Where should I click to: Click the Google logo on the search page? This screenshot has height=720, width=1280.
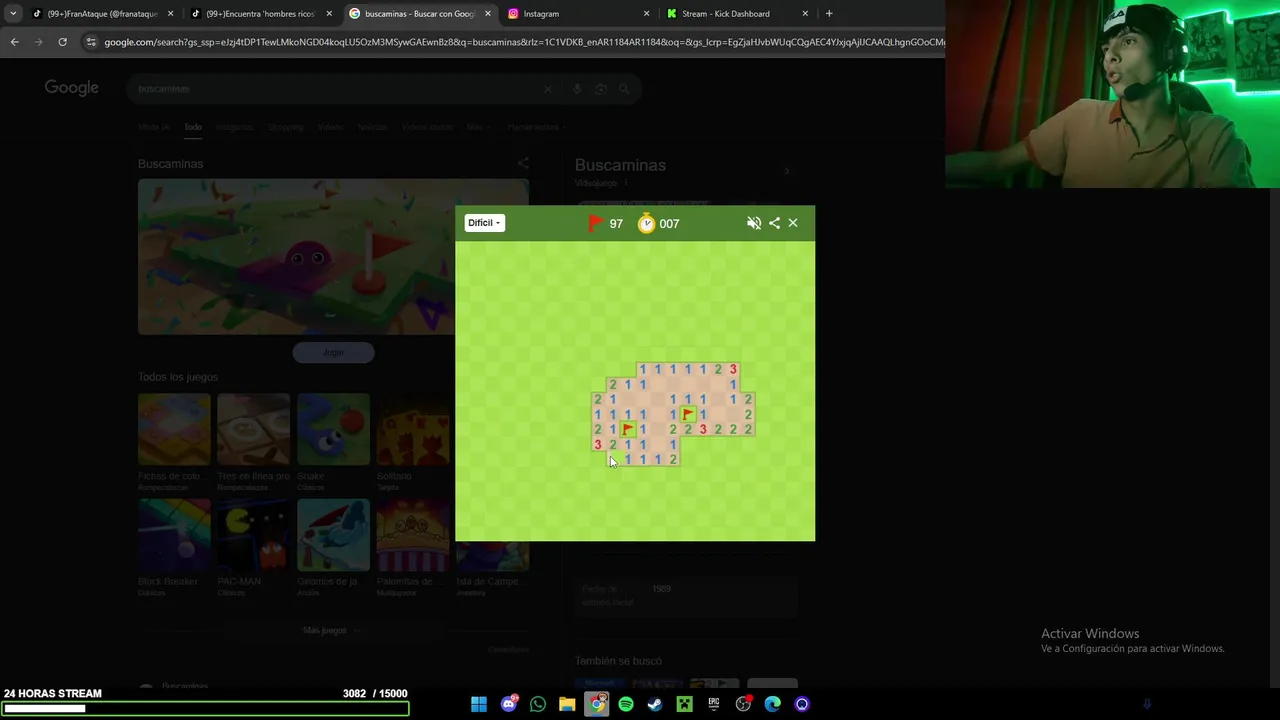[x=71, y=88]
